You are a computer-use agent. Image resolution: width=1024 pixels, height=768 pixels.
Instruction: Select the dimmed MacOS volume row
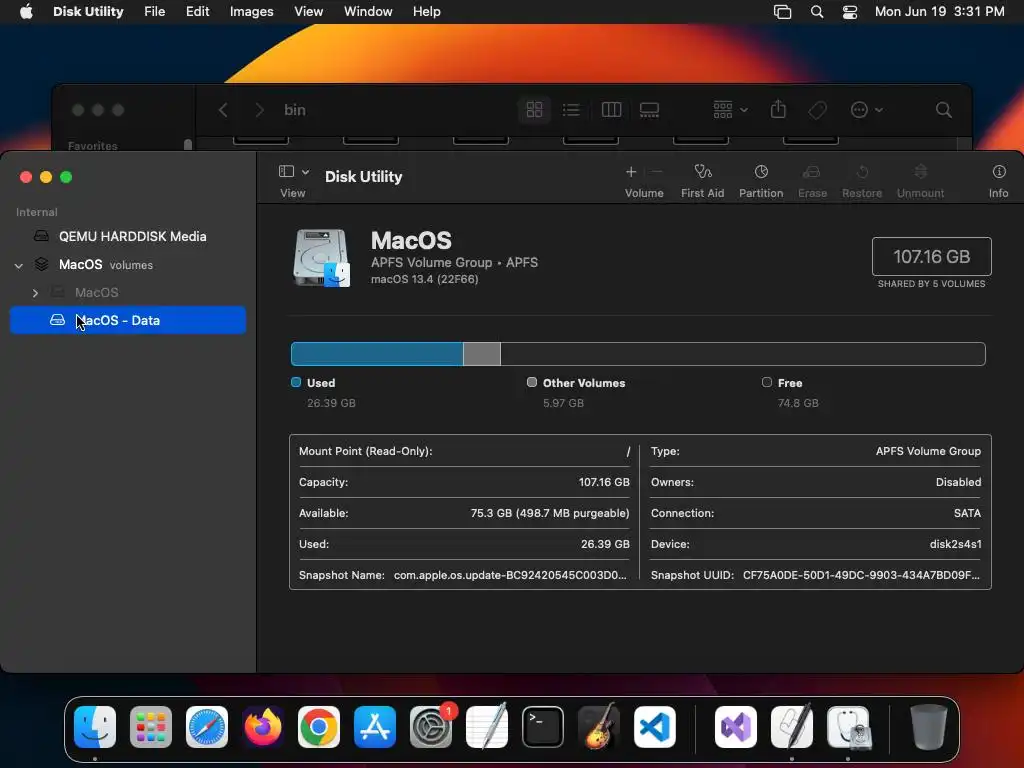pos(128,293)
